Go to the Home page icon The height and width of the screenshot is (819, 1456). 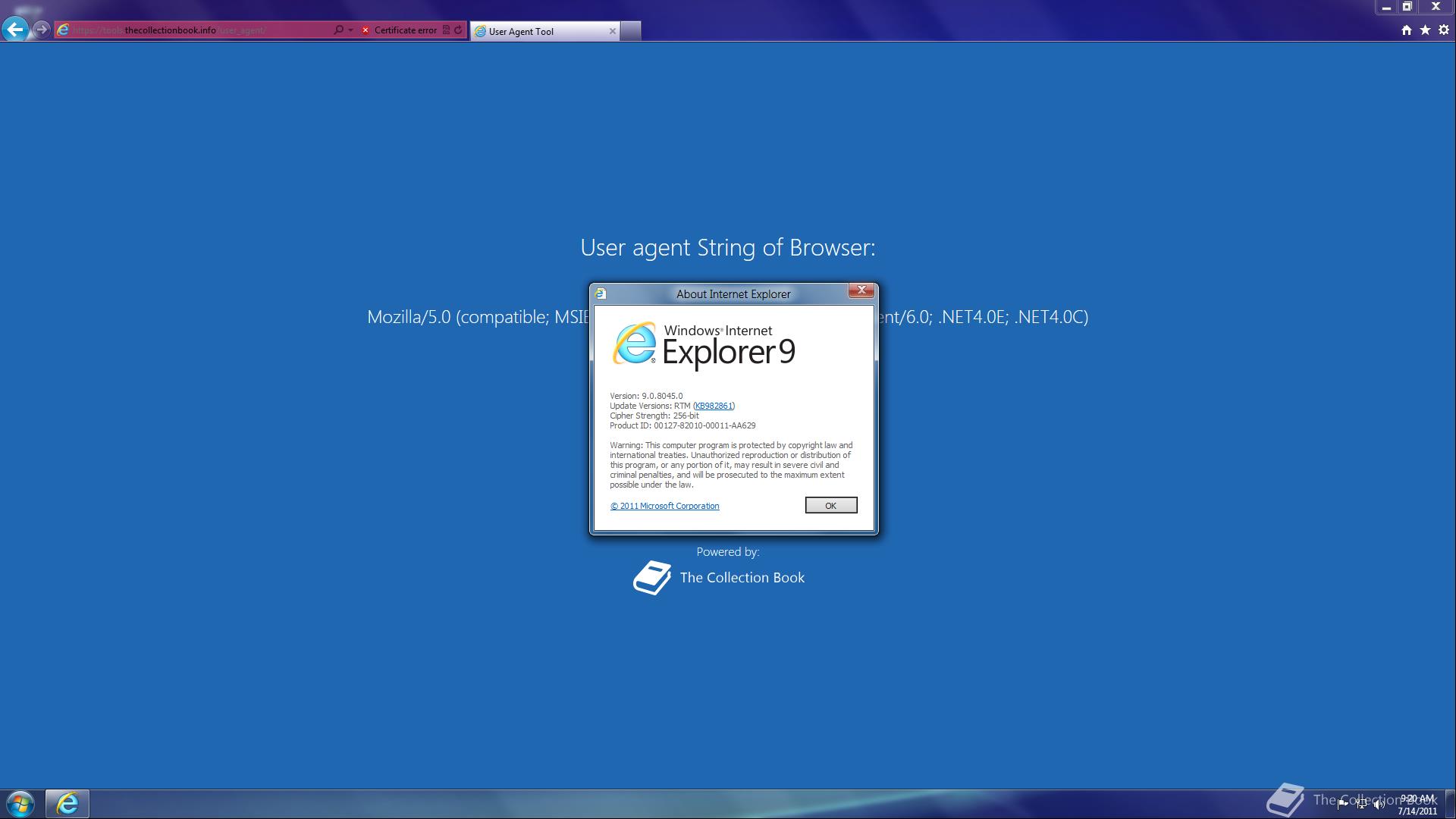tap(1406, 30)
